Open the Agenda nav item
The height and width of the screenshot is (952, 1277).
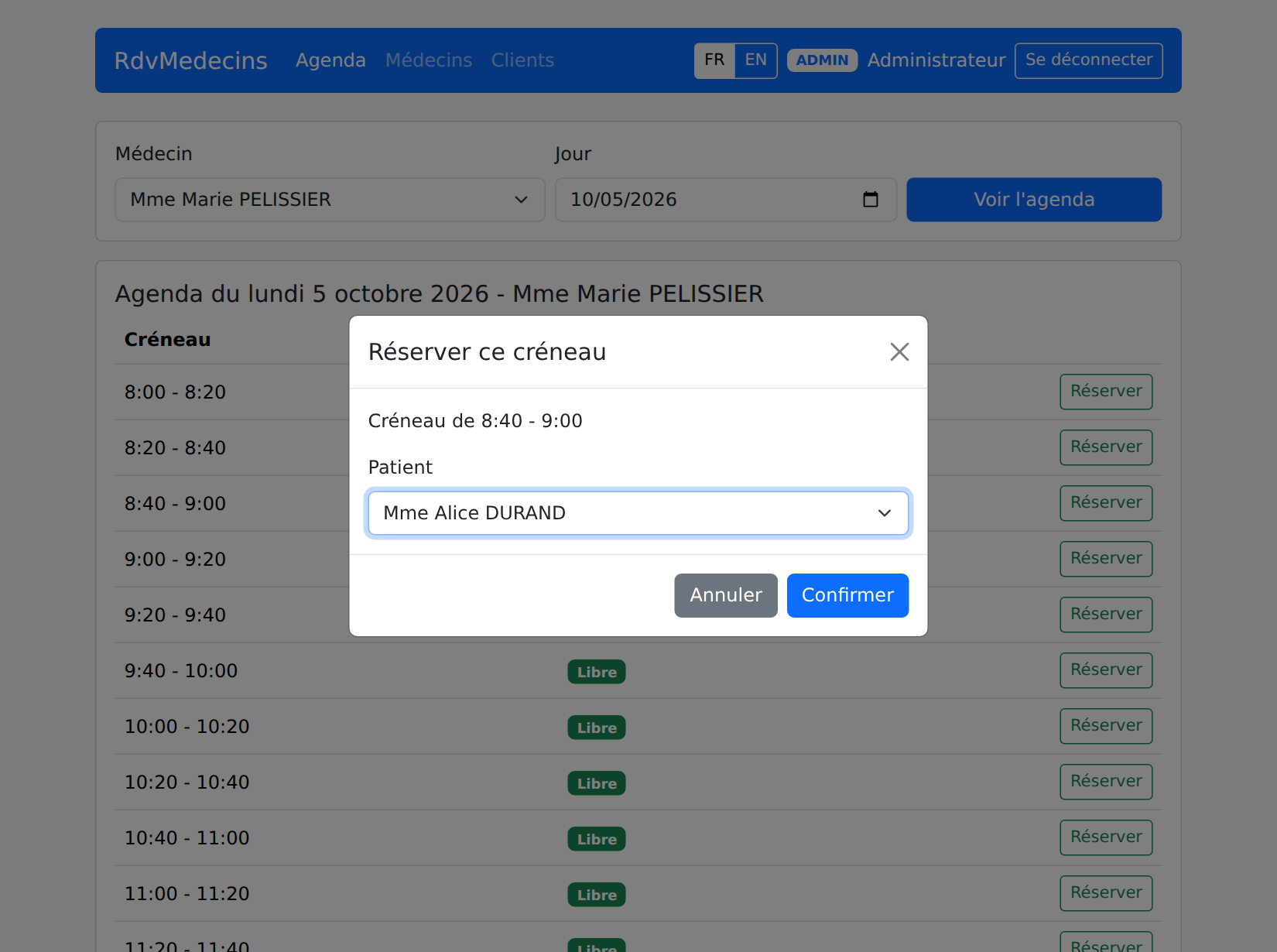pyautogui.click(x=330, y=60)
